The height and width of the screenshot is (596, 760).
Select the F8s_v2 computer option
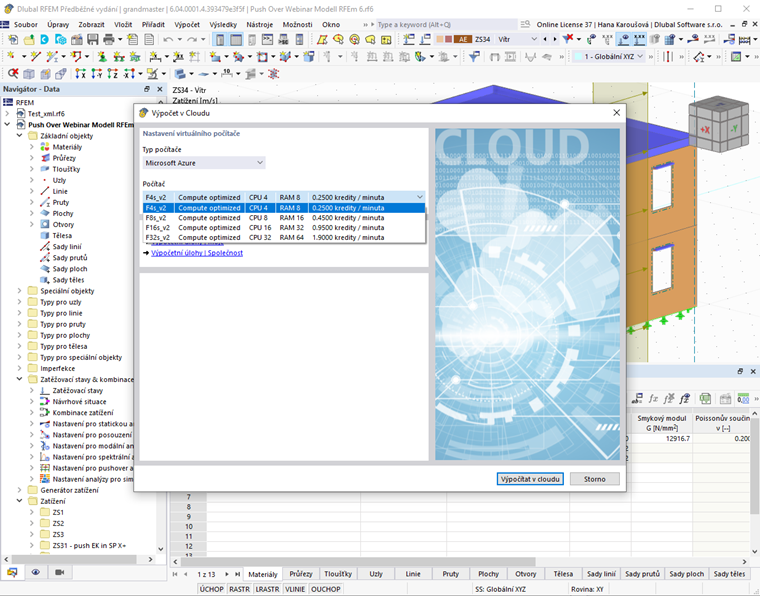click(x=284, y=218)
